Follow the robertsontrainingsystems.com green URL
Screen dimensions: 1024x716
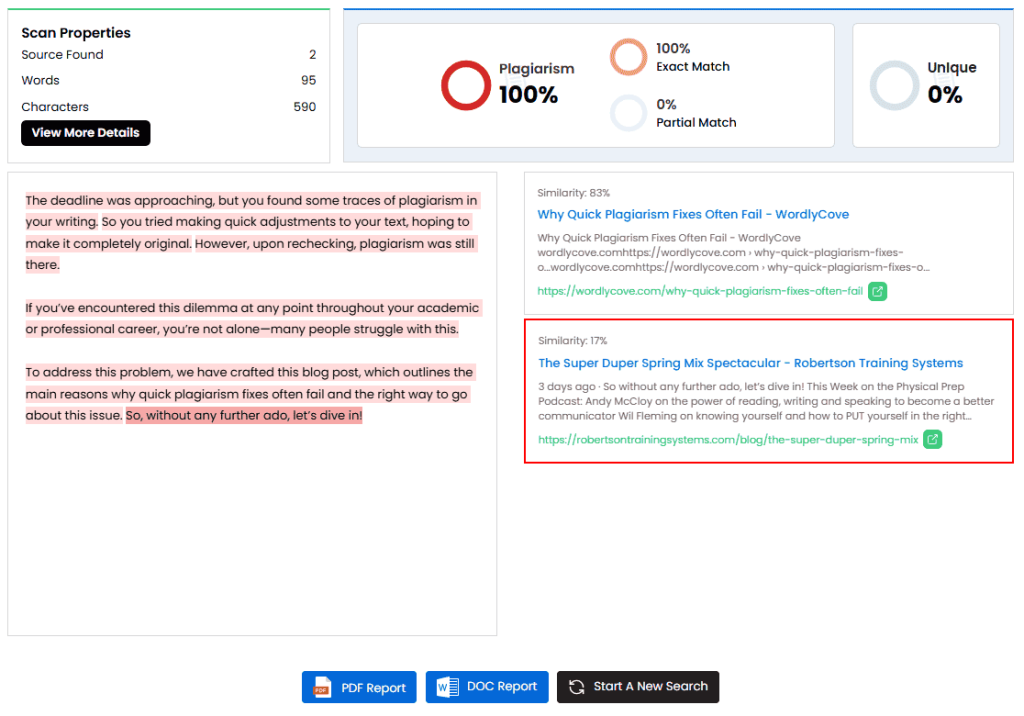(727, 439)
